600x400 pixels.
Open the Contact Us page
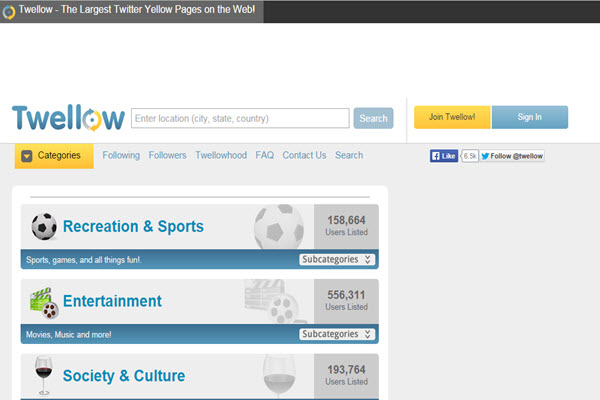pyautogui.click(x=304, y=155)
